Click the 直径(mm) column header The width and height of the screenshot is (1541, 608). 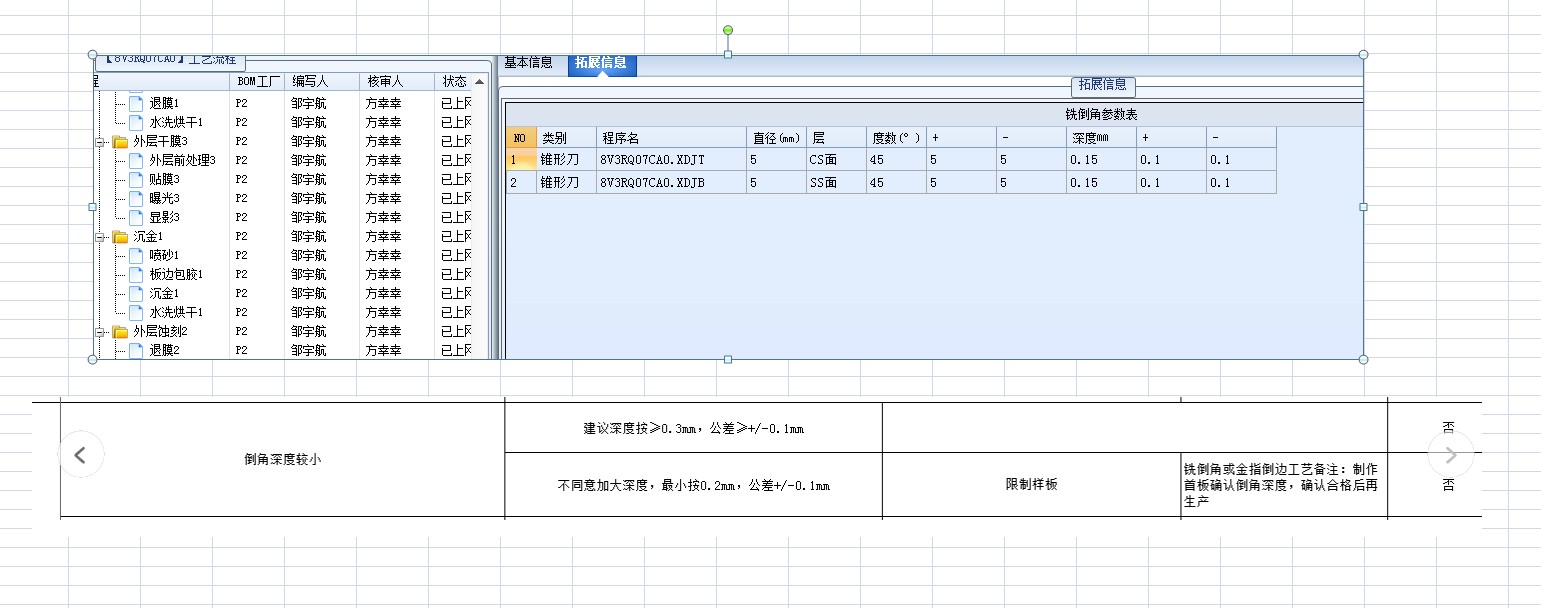pyautogui.click(x=776, y=137)
